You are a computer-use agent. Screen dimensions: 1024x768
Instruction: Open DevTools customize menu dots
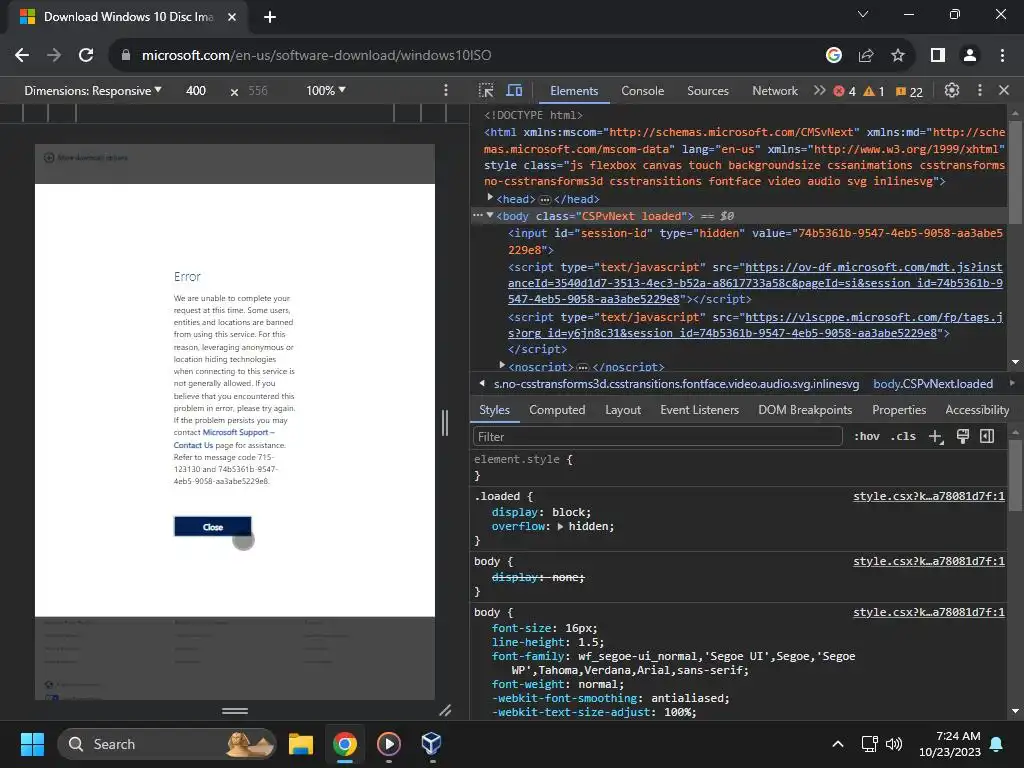pyautogui.click(x=979, y=91)
